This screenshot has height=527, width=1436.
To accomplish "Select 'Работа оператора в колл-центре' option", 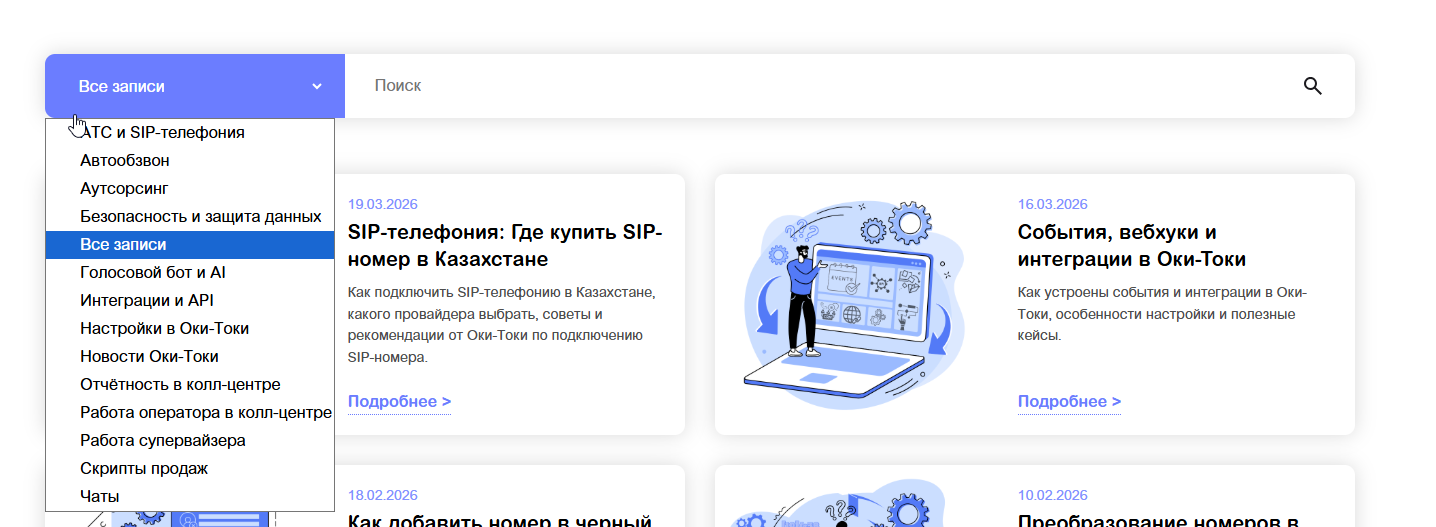I will 190,412.
